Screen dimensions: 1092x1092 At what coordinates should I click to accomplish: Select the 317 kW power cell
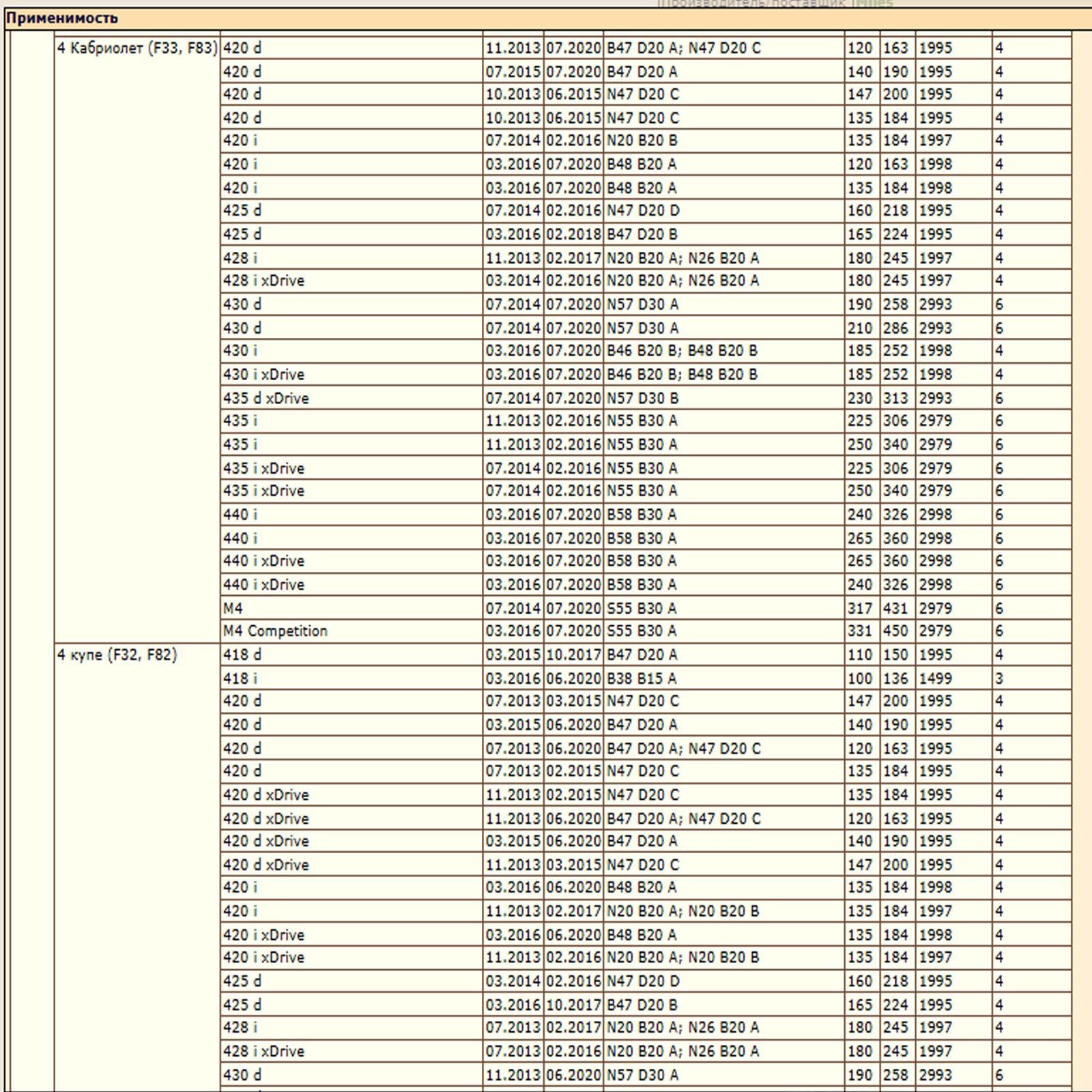860,608
